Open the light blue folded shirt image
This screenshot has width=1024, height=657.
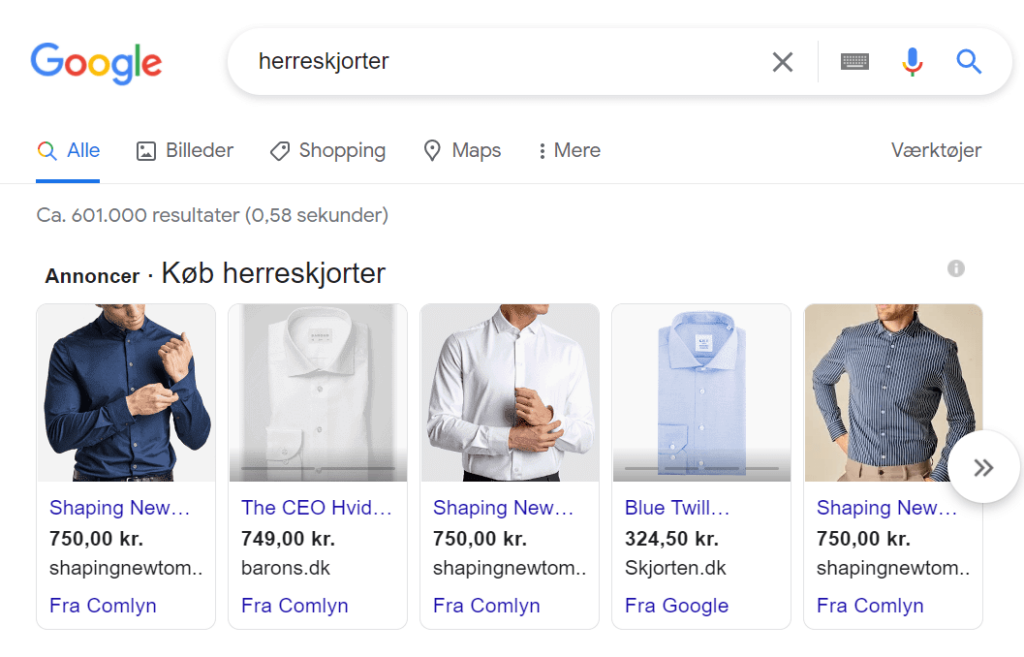pyautogui.click(x=701, y=393)
